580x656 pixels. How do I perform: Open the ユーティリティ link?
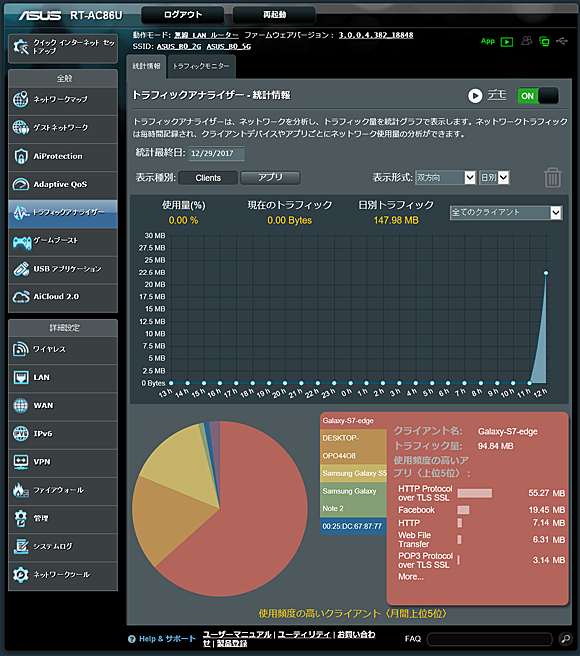[x=304, y=634]
